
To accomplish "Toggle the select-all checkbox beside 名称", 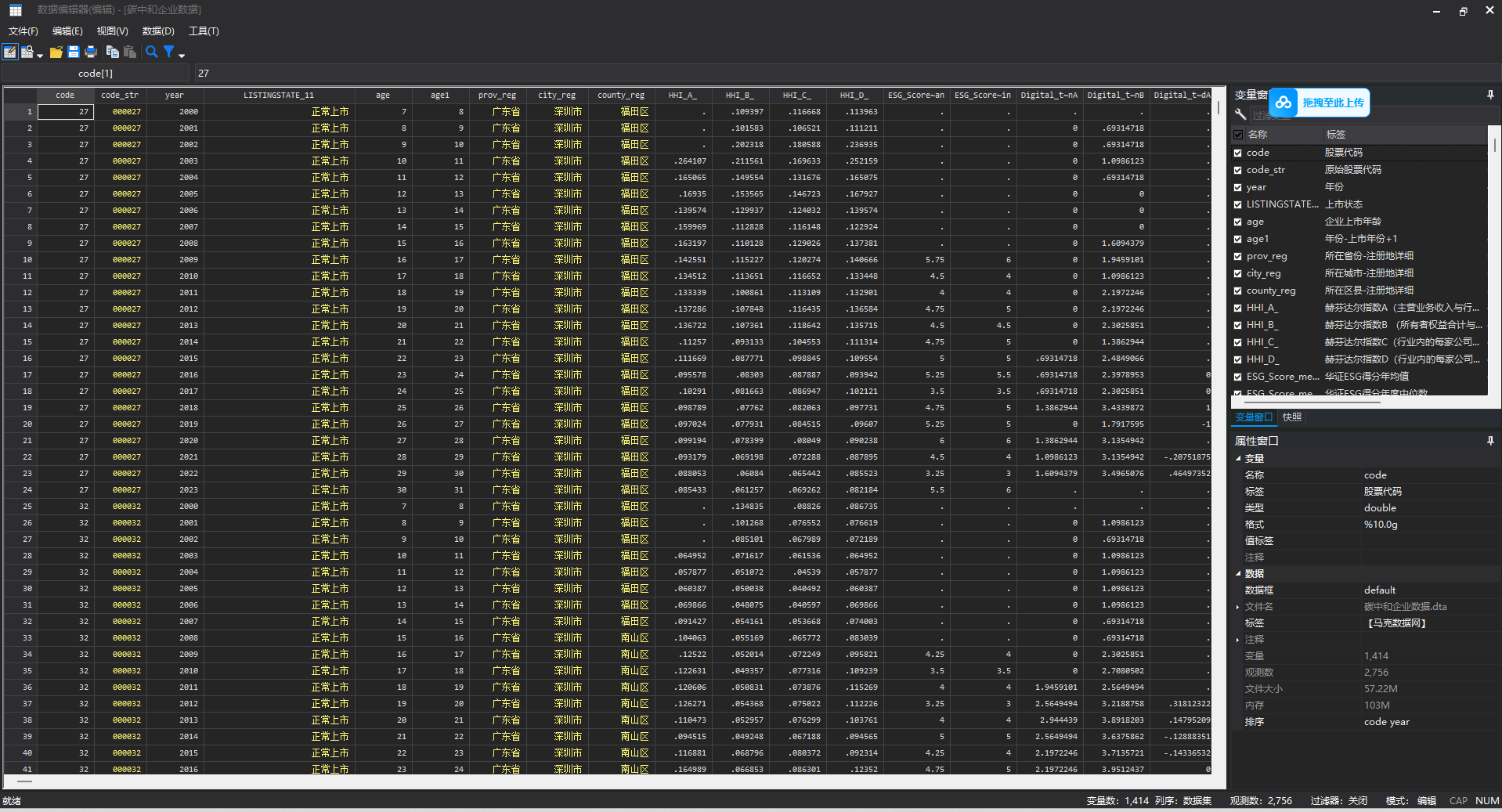I will click(x=1238, y=135).
